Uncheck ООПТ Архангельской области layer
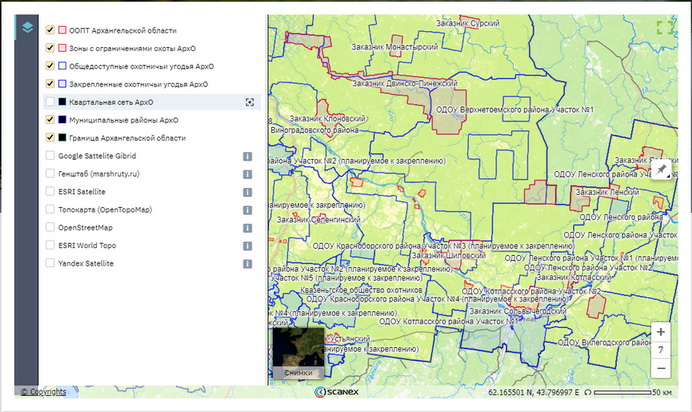This screenshot has width=692, height=412. (50, 30)
